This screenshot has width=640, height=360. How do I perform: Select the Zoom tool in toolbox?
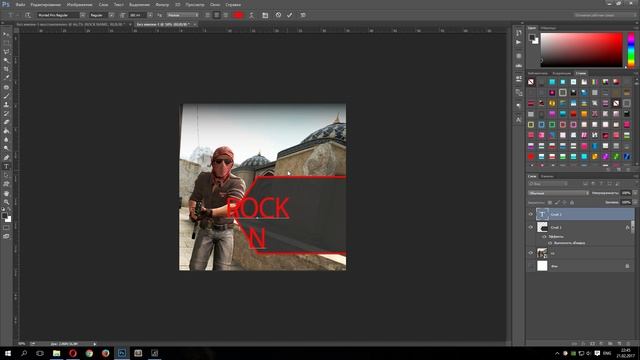click(6, 202)
